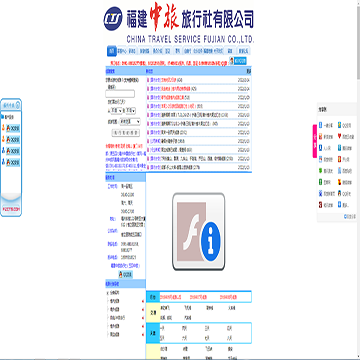This screenshot has width=360, height=360.
Task: Click the Baidu Tieba share icon
Action: (x=340, y=171)
